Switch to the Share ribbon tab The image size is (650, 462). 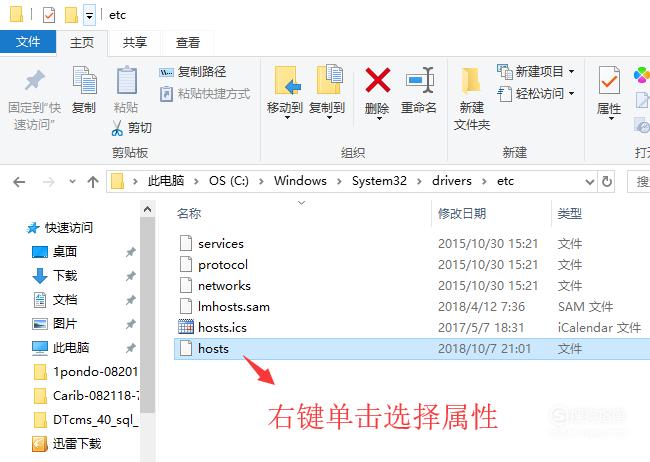[135, 42]
